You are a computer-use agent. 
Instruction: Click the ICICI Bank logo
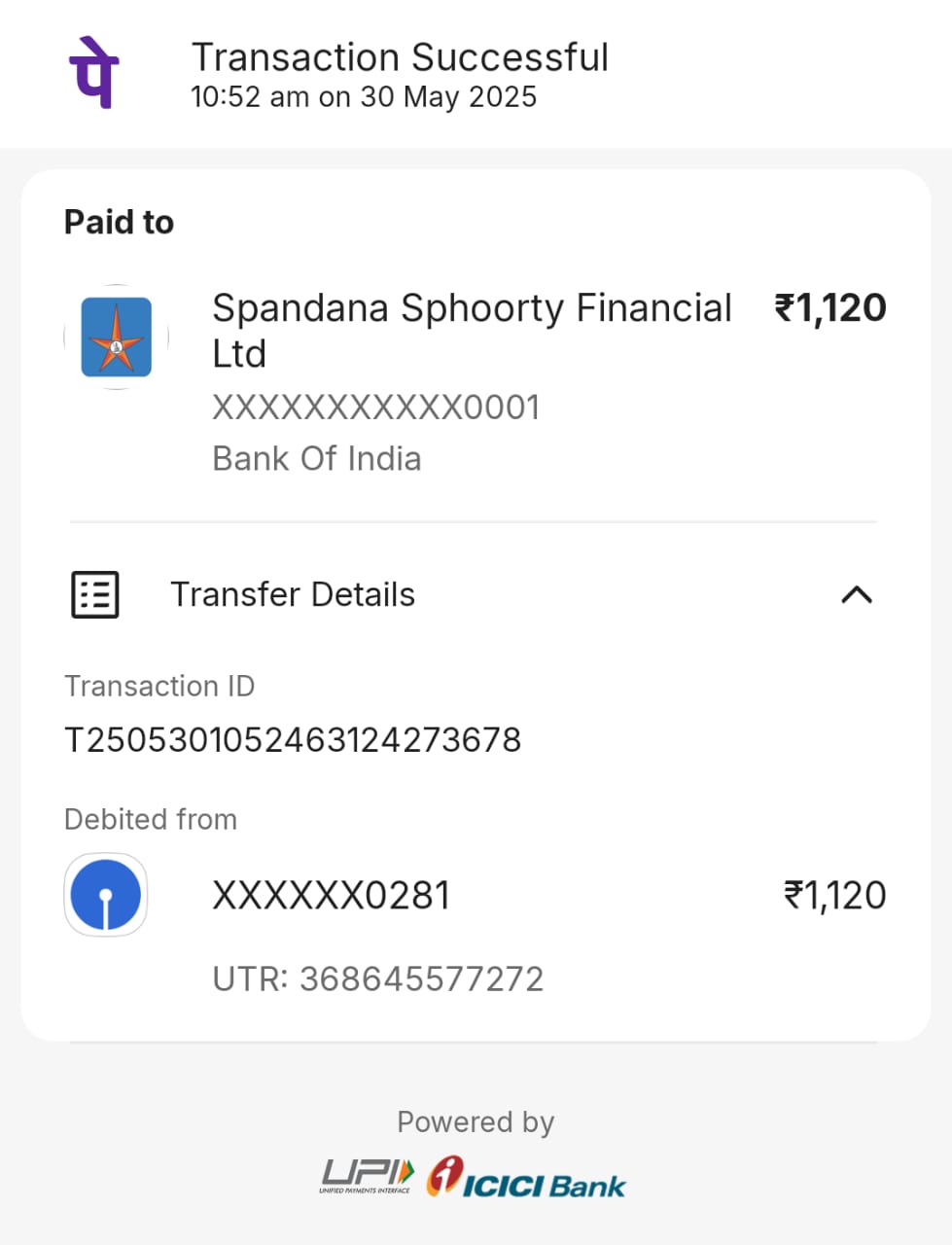click(527, 1177)
